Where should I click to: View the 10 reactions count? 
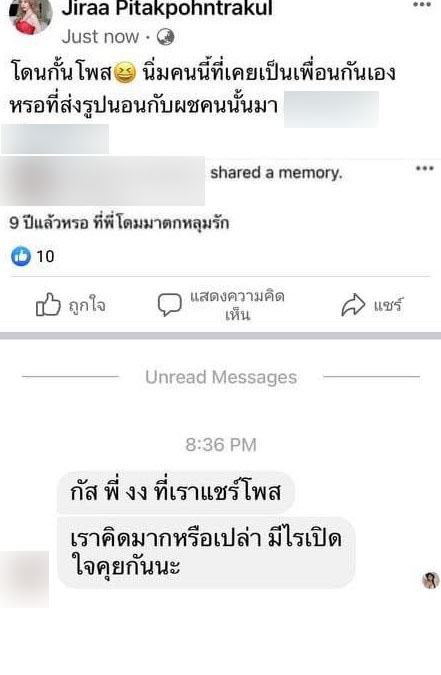click(45, 257)
